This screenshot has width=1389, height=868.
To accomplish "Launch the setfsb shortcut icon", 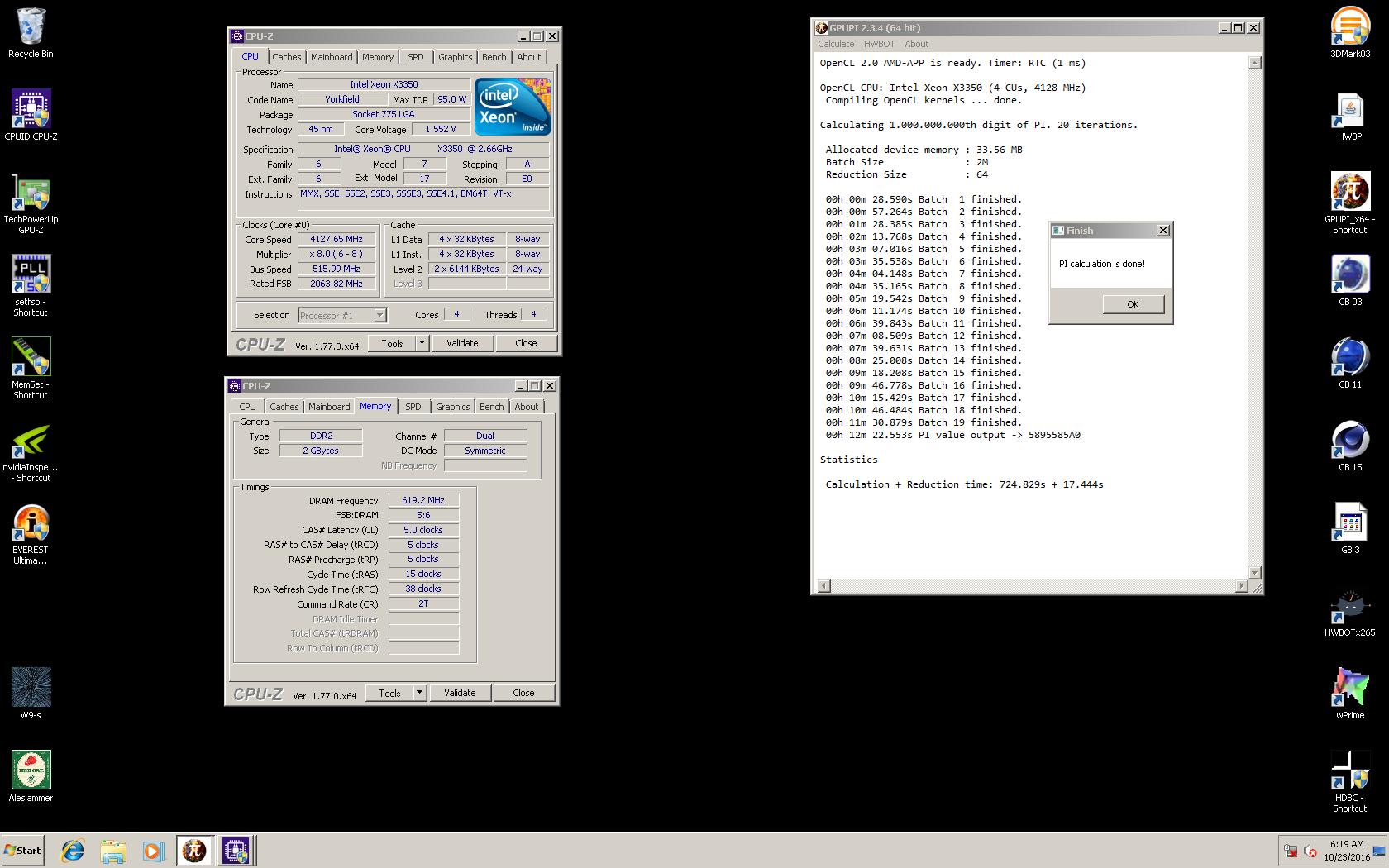I will [x=31, y=286].
